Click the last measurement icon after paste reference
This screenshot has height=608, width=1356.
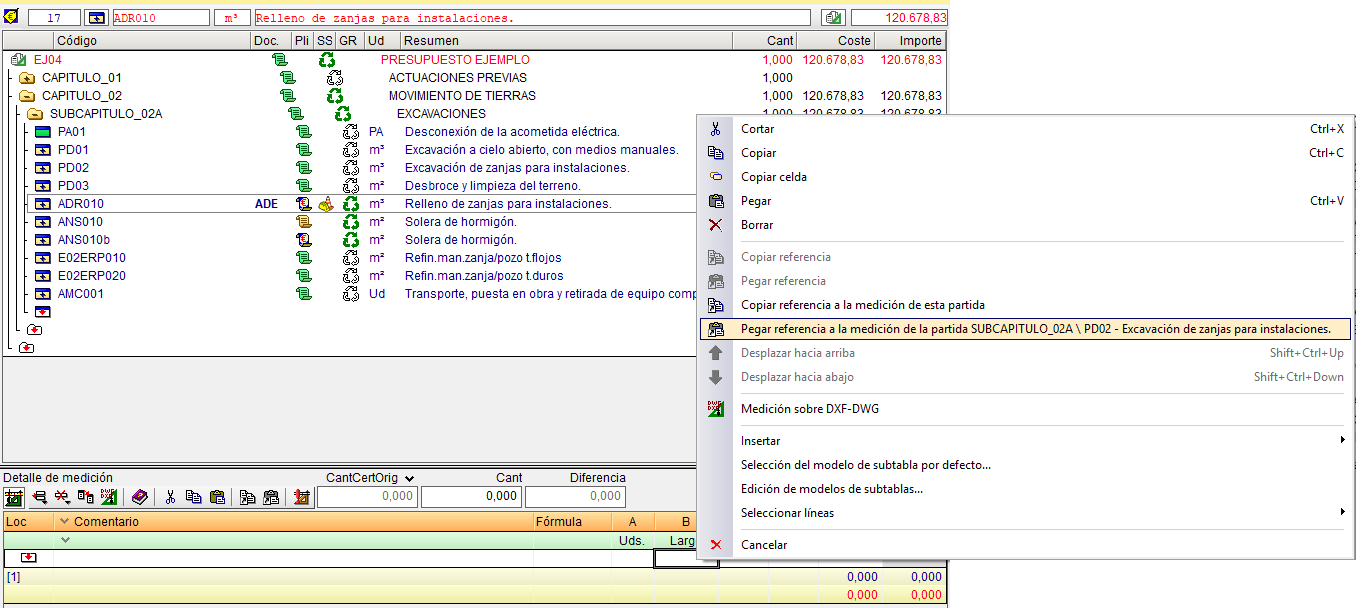[301, 497]
